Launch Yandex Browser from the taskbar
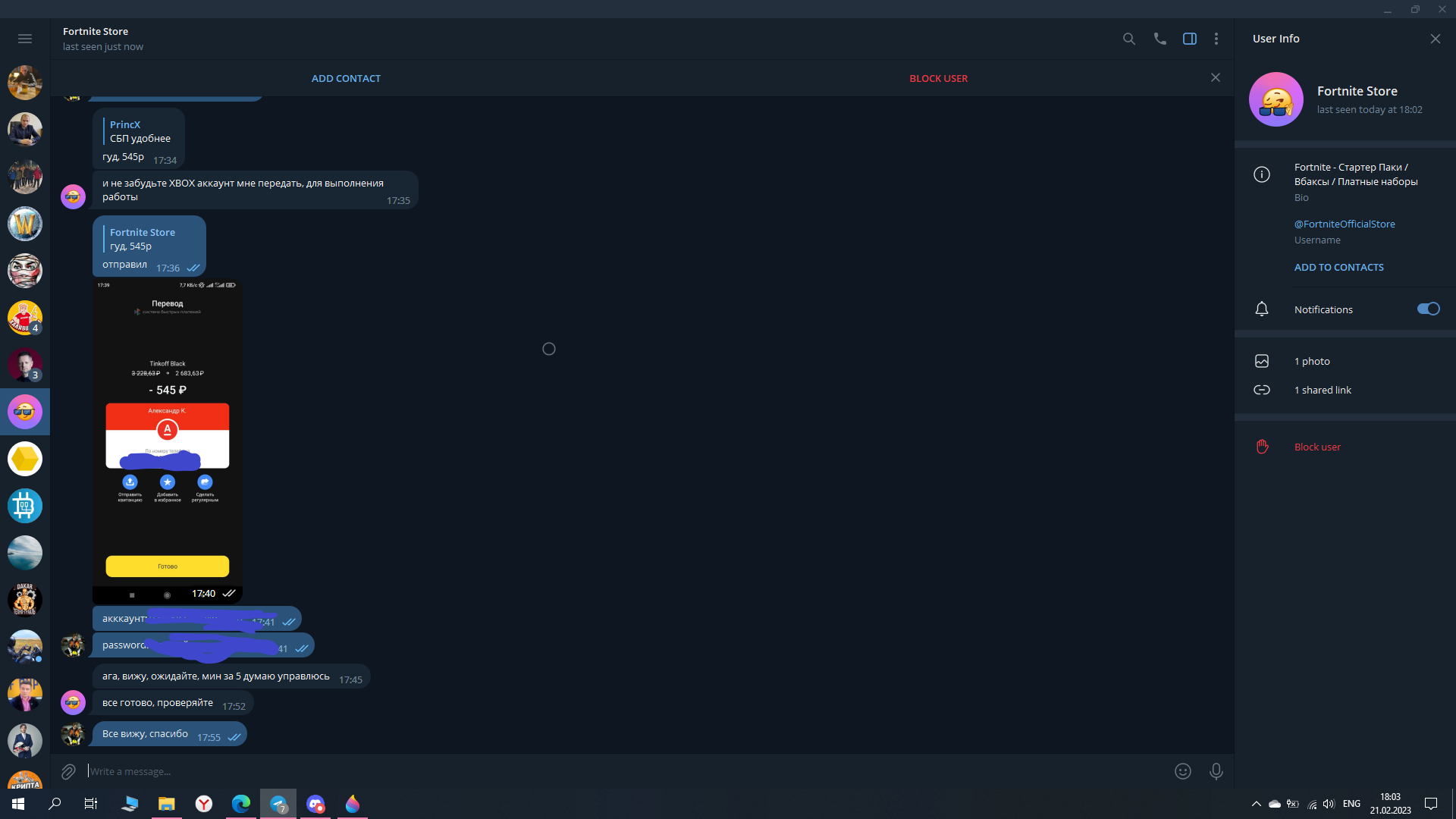 coord(204,804)
